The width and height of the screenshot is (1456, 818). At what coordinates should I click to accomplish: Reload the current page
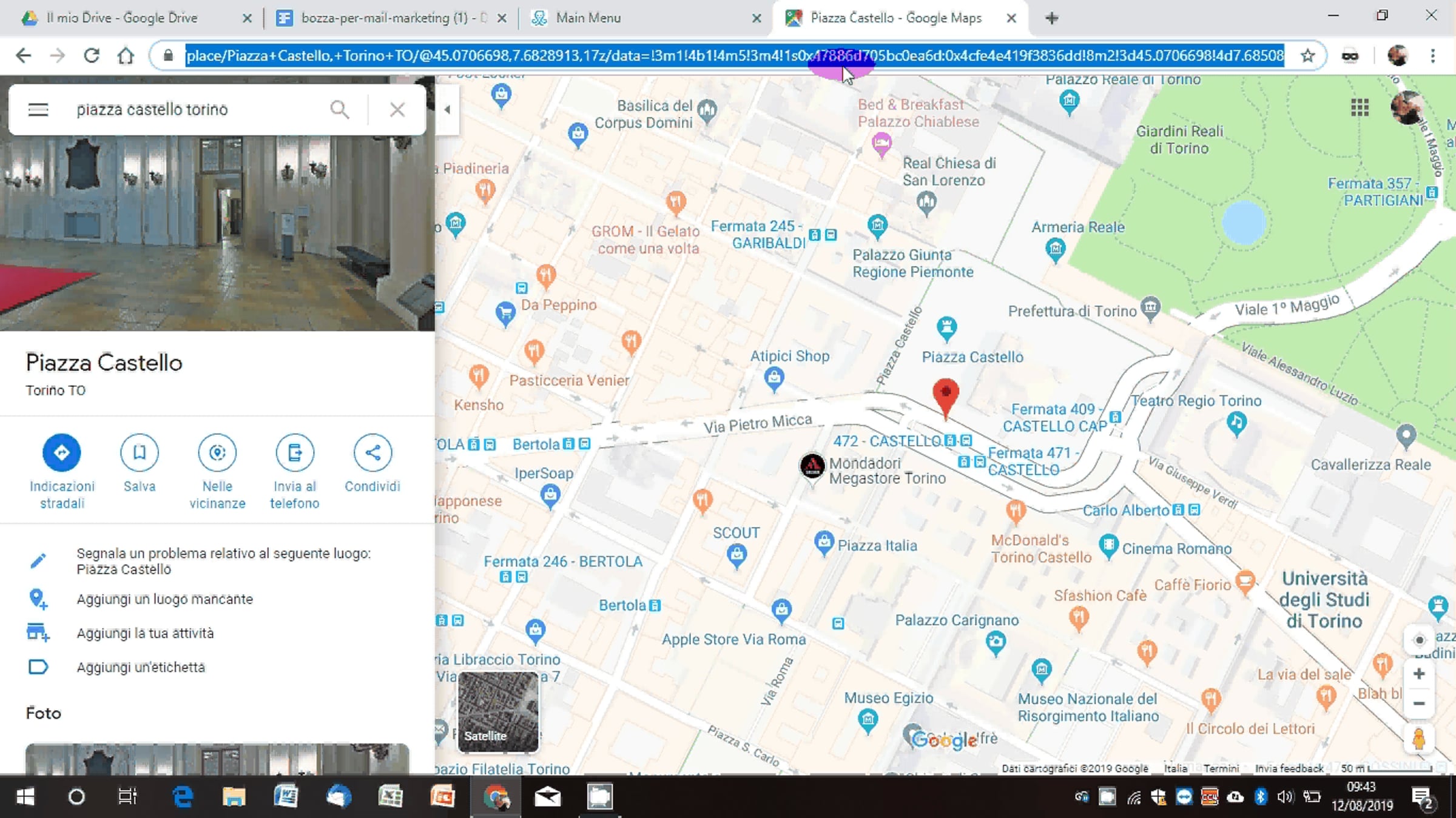point(92,56)
